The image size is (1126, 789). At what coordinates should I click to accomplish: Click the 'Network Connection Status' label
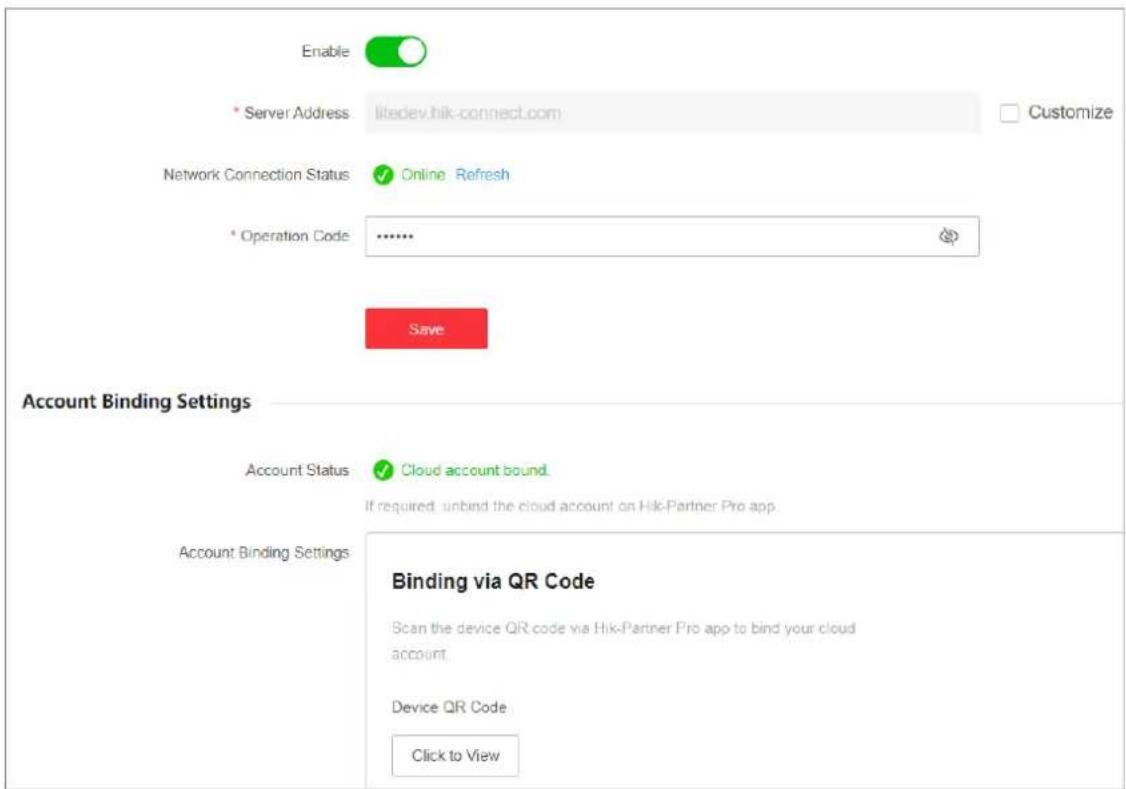(x=256, y=174)
